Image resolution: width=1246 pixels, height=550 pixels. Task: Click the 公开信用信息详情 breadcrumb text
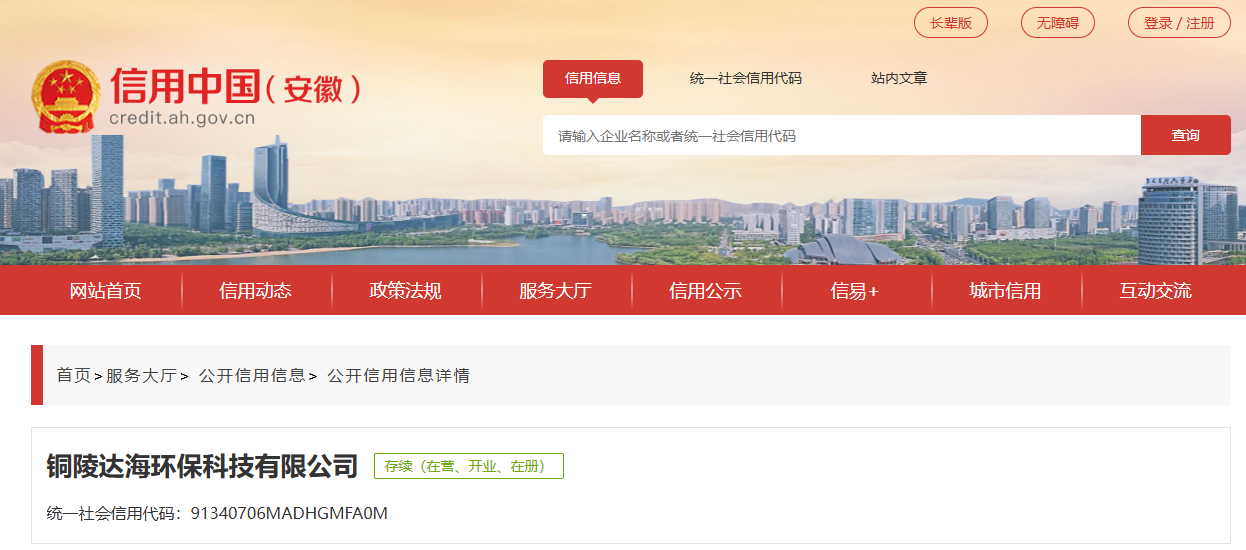coord(398,376)
